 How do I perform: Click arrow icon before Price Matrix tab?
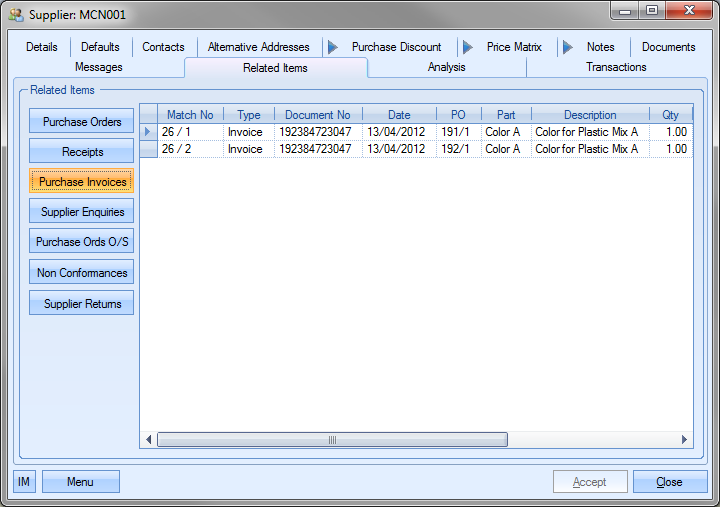click(x=467, y=47)
